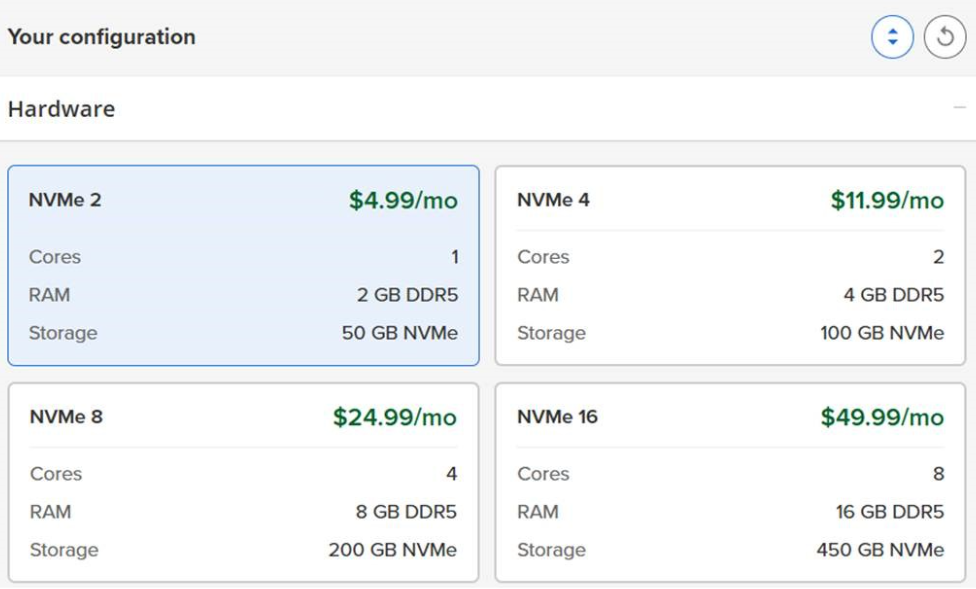Click the Cores row on NVMe 2

[x=55, y=257]
